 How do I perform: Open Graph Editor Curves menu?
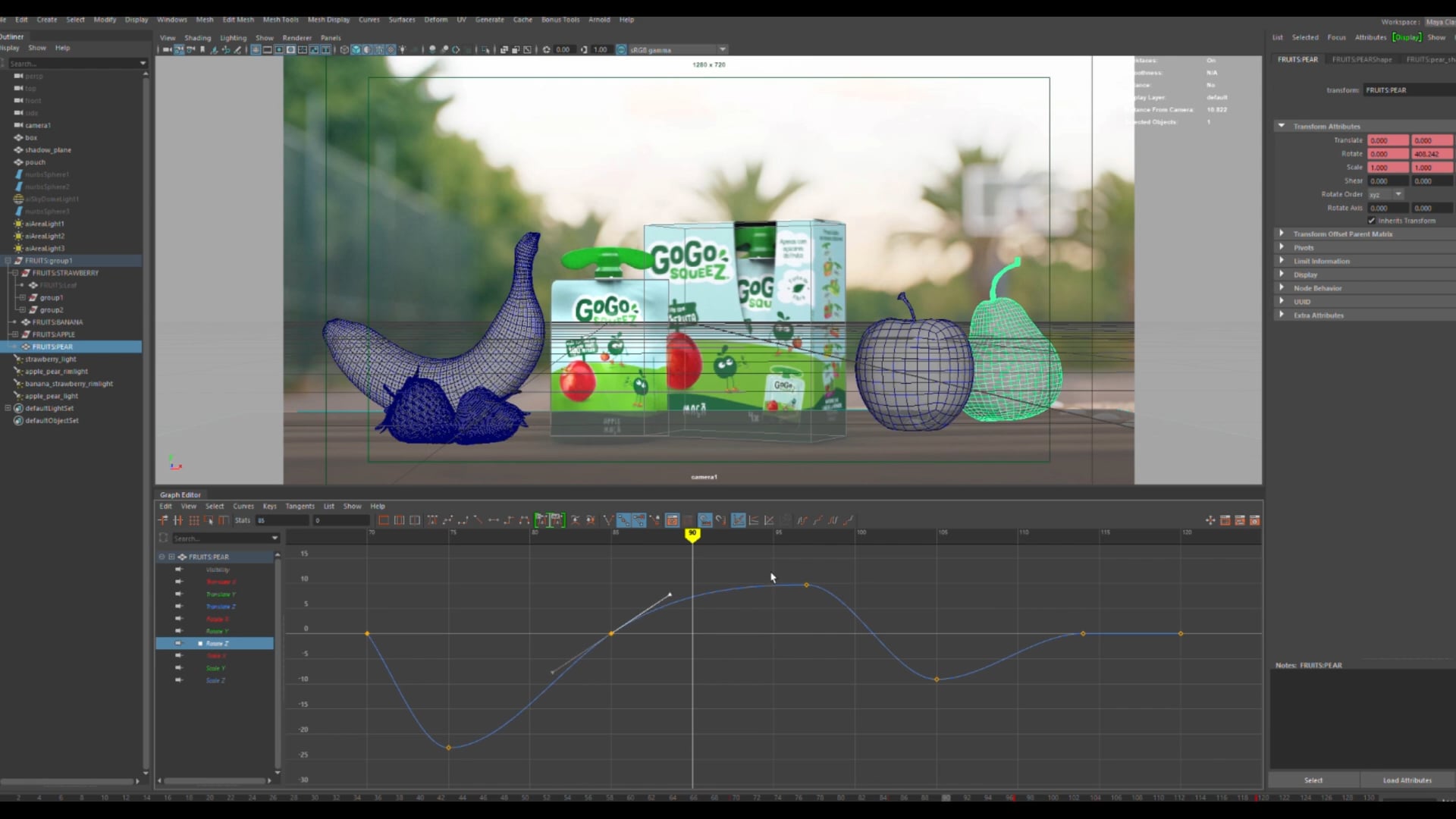243,506
